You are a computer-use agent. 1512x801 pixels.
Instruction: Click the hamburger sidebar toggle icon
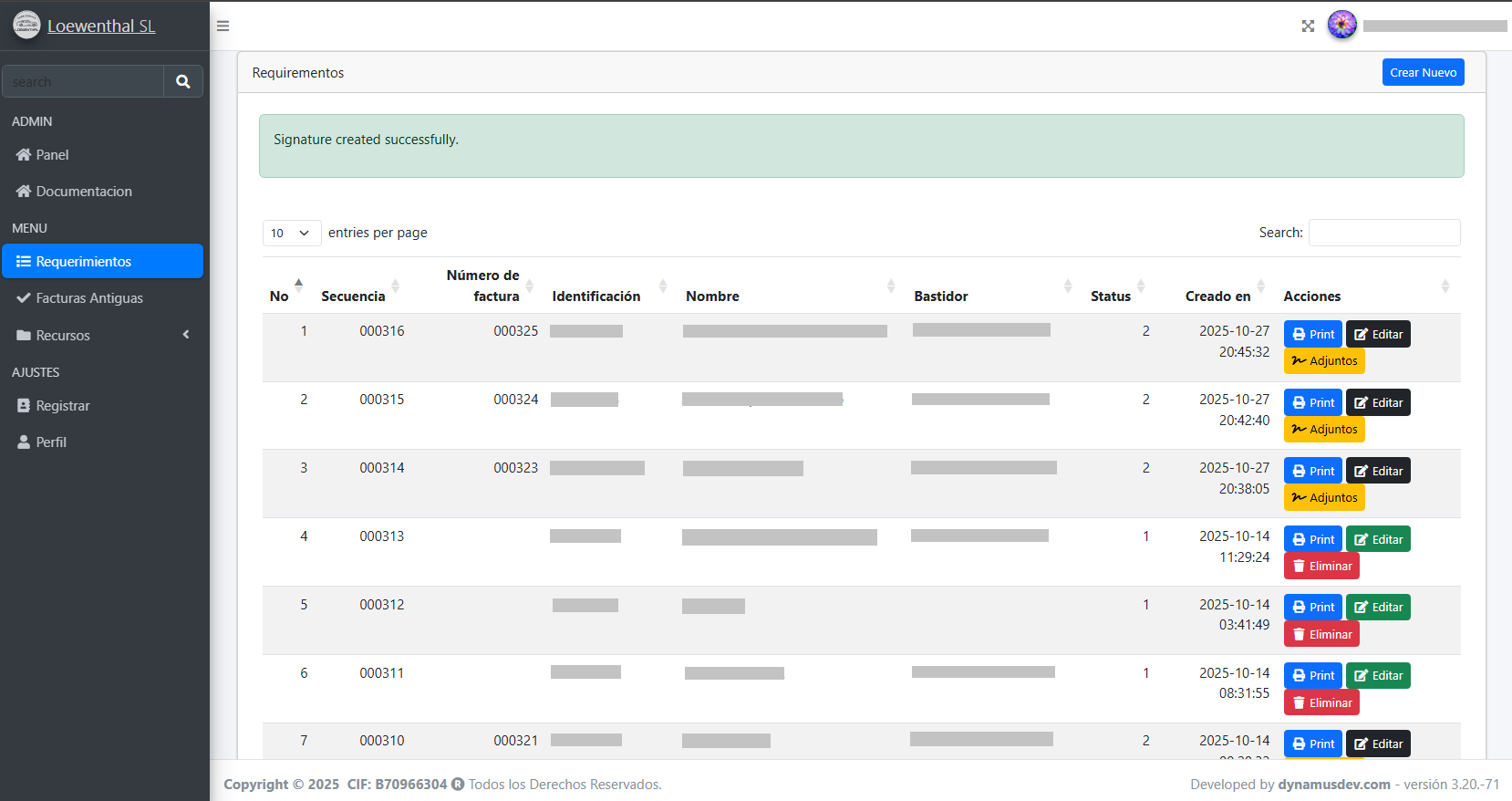[x=223, y=26]
